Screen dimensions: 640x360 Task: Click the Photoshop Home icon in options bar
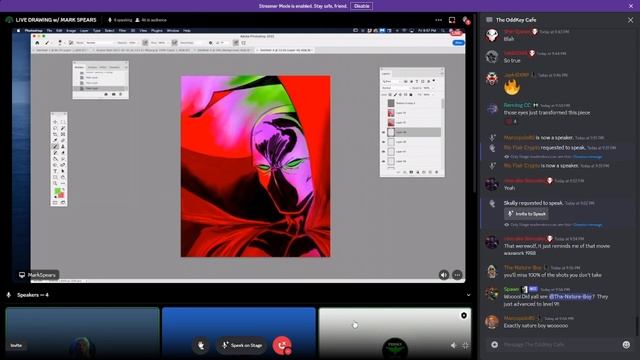[37, 42]
